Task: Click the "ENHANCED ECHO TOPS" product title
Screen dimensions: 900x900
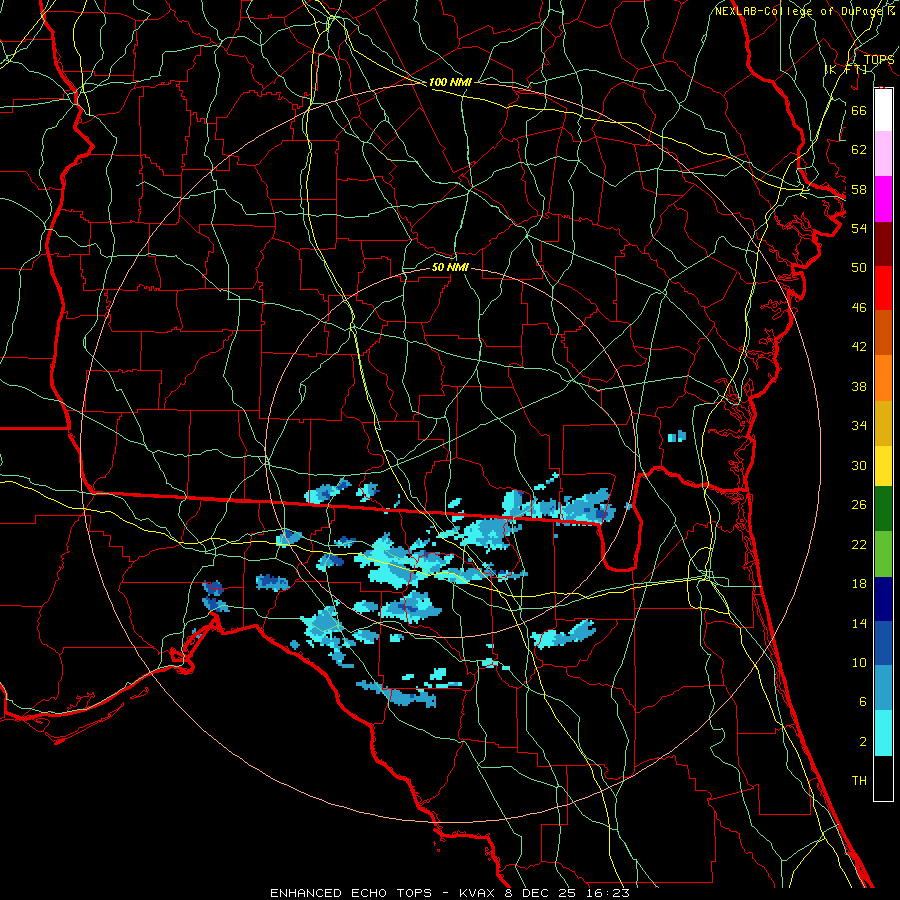Action: pyautogui.click(x=351, y=893)
